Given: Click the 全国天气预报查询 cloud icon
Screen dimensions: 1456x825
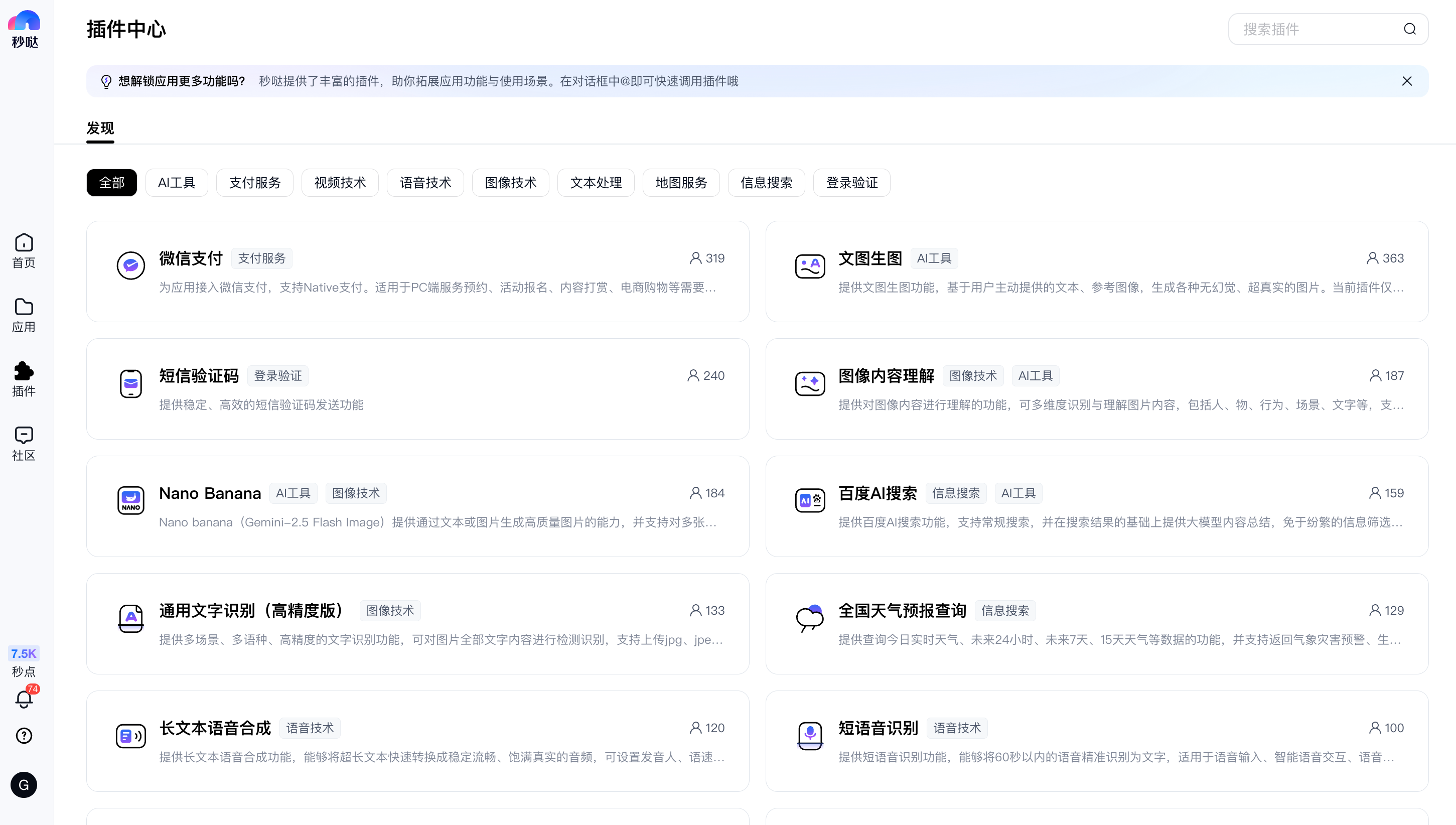Looking at the screenshot, I should (810, 618).
